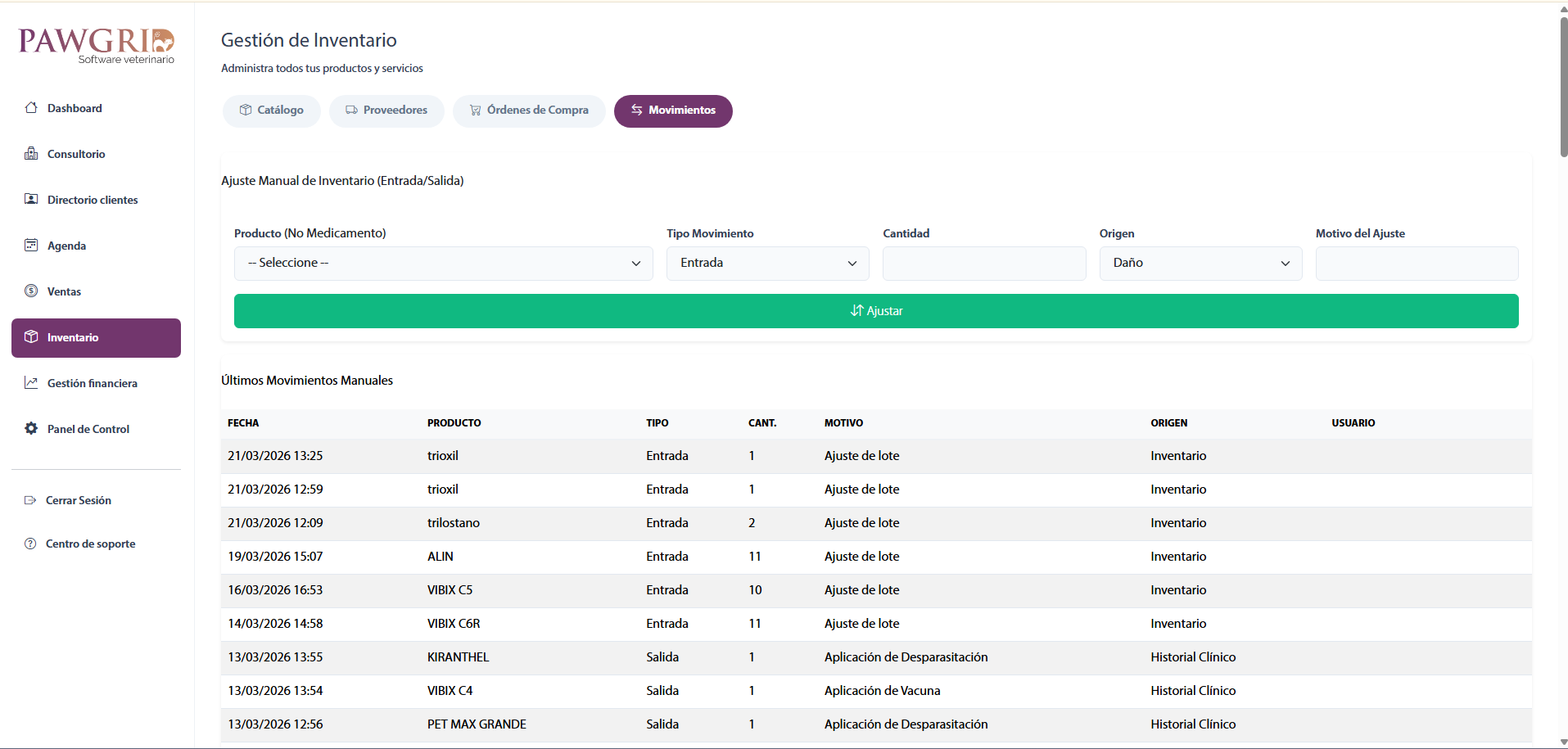Click the Dashboard home icon

[31, 108]
